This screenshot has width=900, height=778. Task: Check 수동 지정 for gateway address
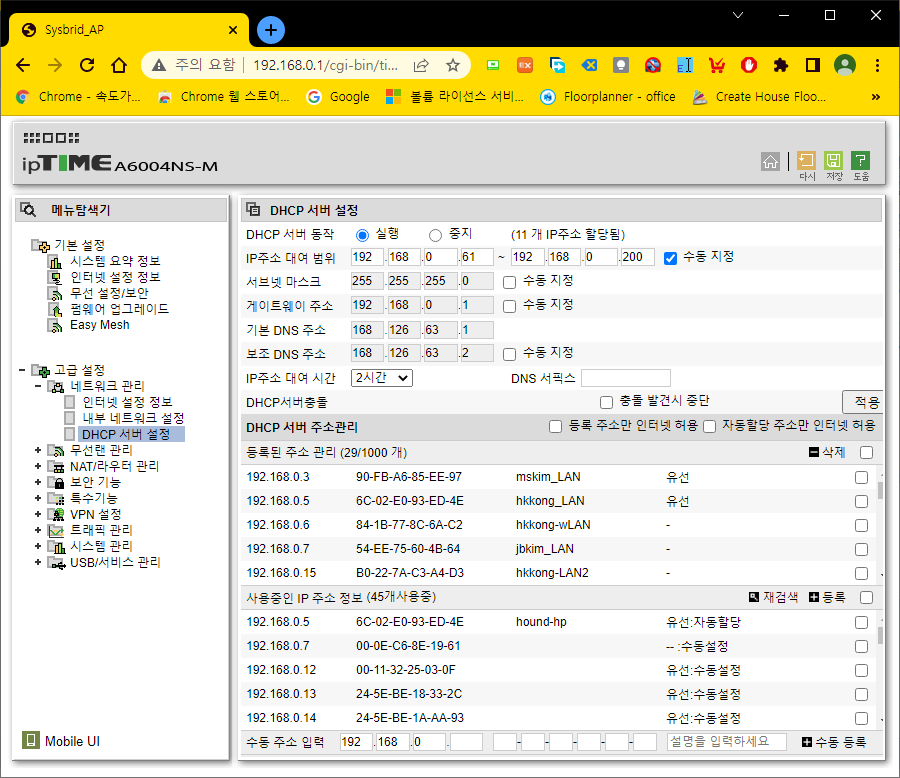point(509,307)
